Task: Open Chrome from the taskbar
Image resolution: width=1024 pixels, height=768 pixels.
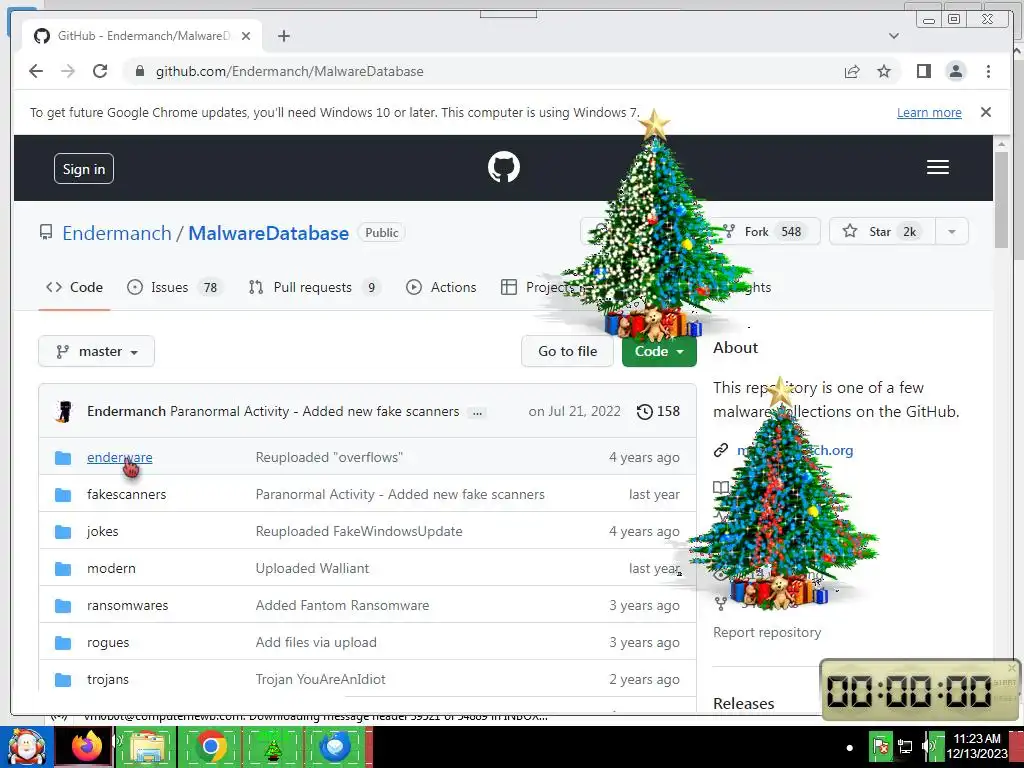Action: [210, 746]
